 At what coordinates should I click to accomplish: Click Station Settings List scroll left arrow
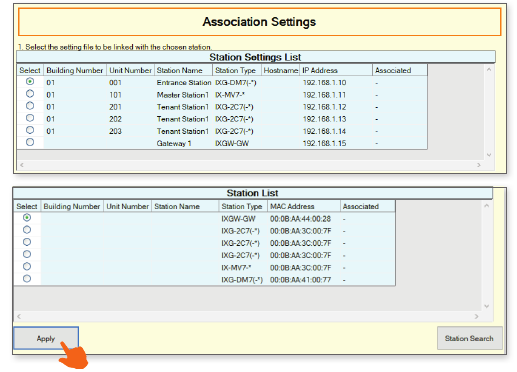(x=22, y=165)
